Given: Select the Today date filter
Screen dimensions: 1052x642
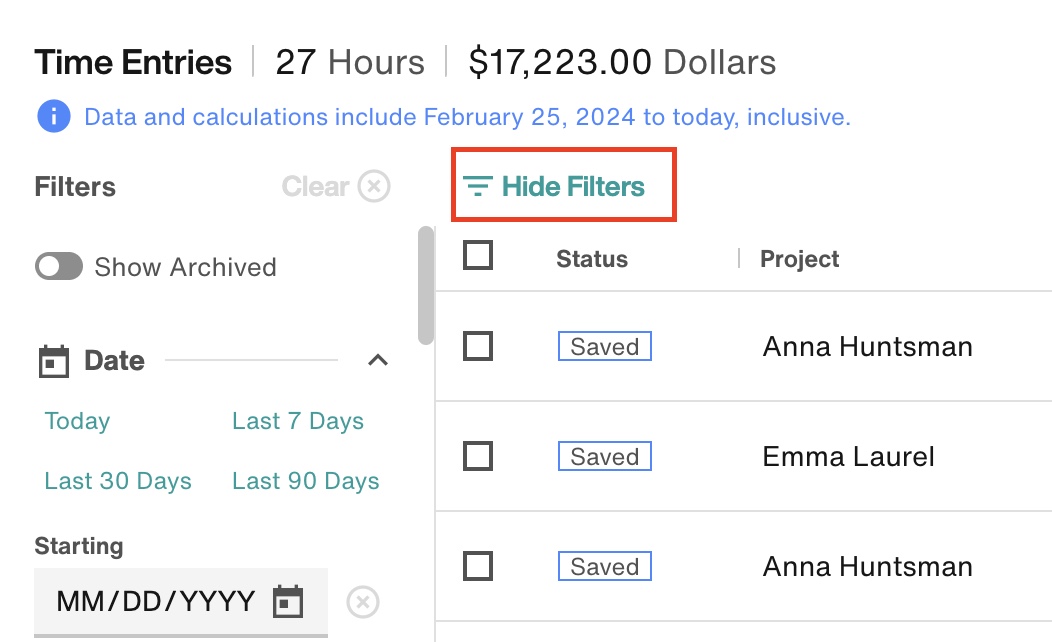Looking at the screenshot, I should (77, 421).
